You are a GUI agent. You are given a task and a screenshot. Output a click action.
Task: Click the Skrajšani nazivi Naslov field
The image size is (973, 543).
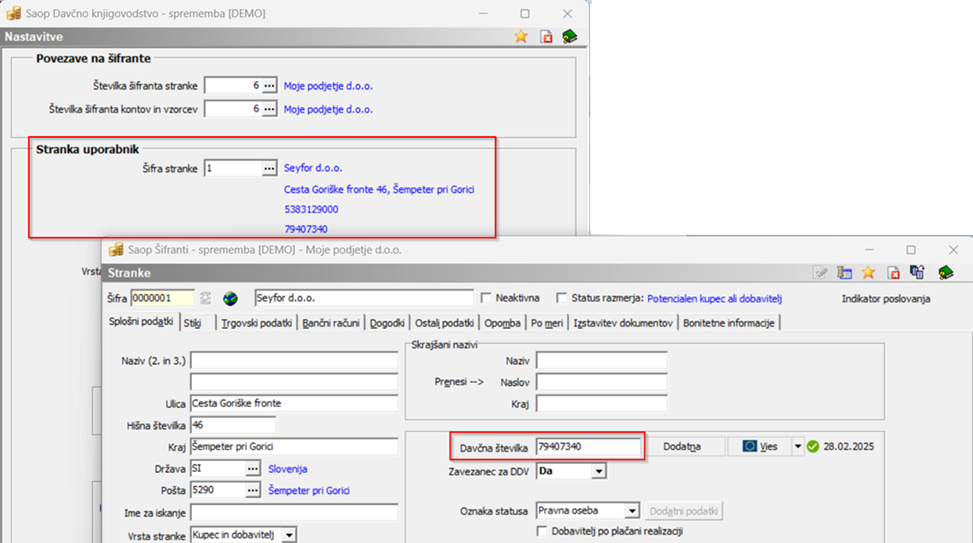[x=601, y=382]
